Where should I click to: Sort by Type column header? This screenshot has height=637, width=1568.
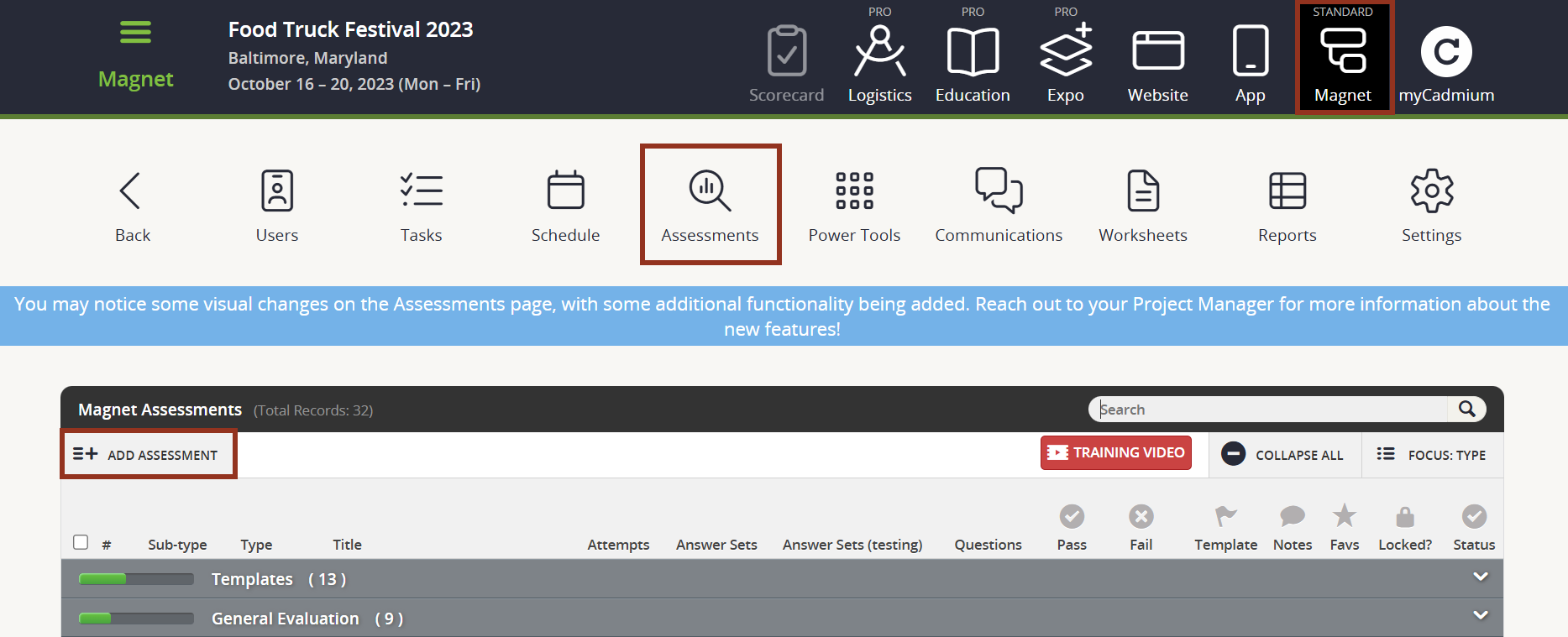(256, 545)
